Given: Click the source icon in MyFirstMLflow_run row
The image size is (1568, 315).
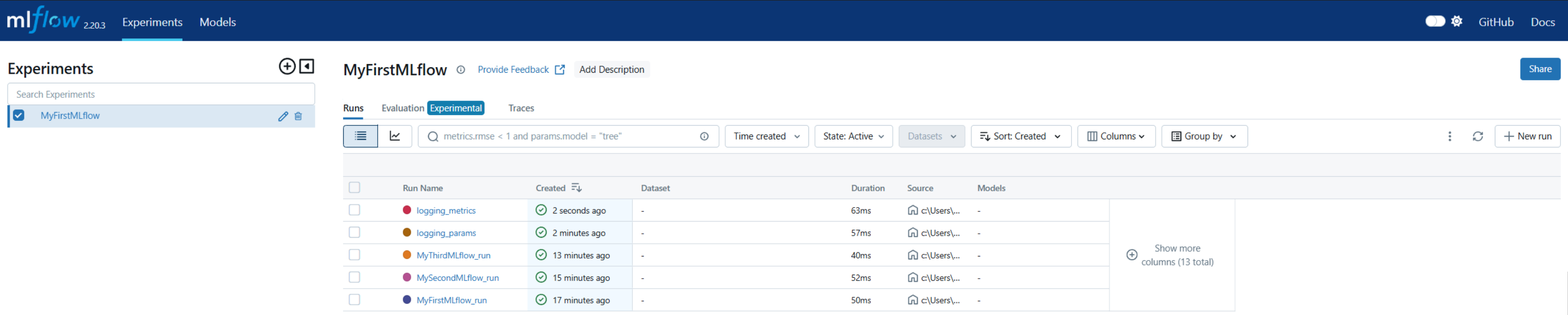Looking at the screenshot, I should click(912, 300).
